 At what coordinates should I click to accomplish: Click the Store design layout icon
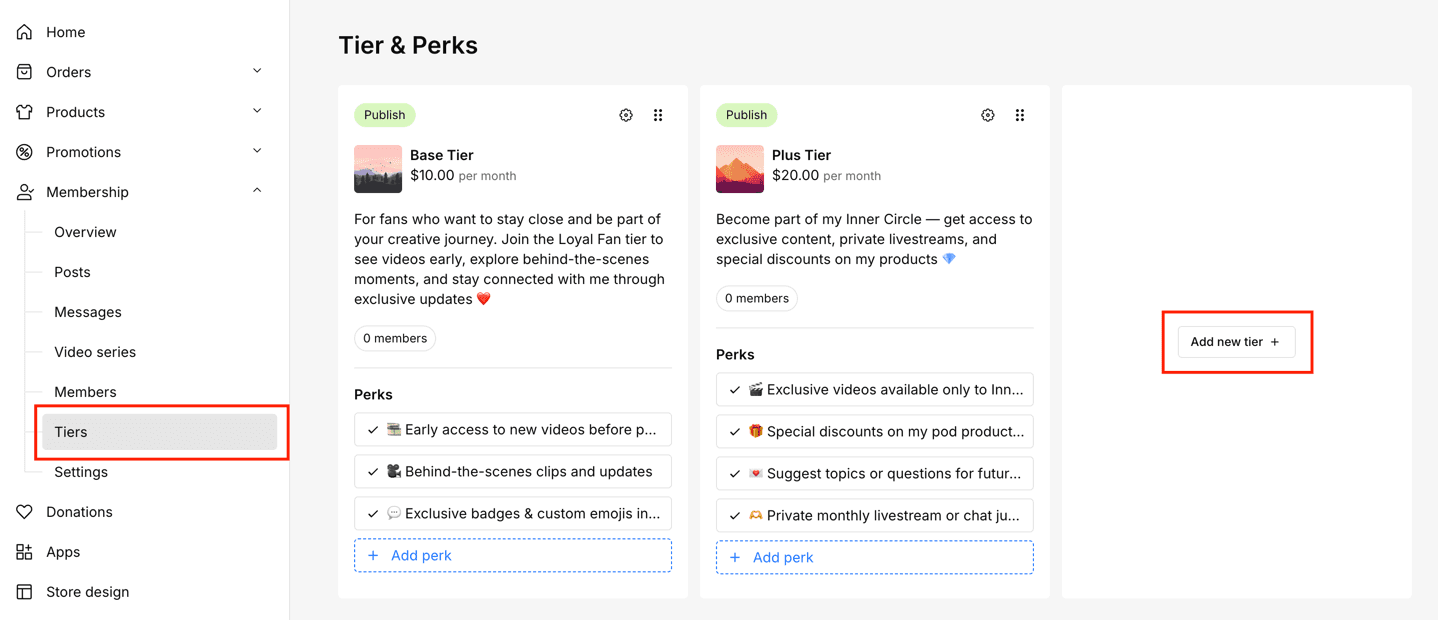coord(25,592)
